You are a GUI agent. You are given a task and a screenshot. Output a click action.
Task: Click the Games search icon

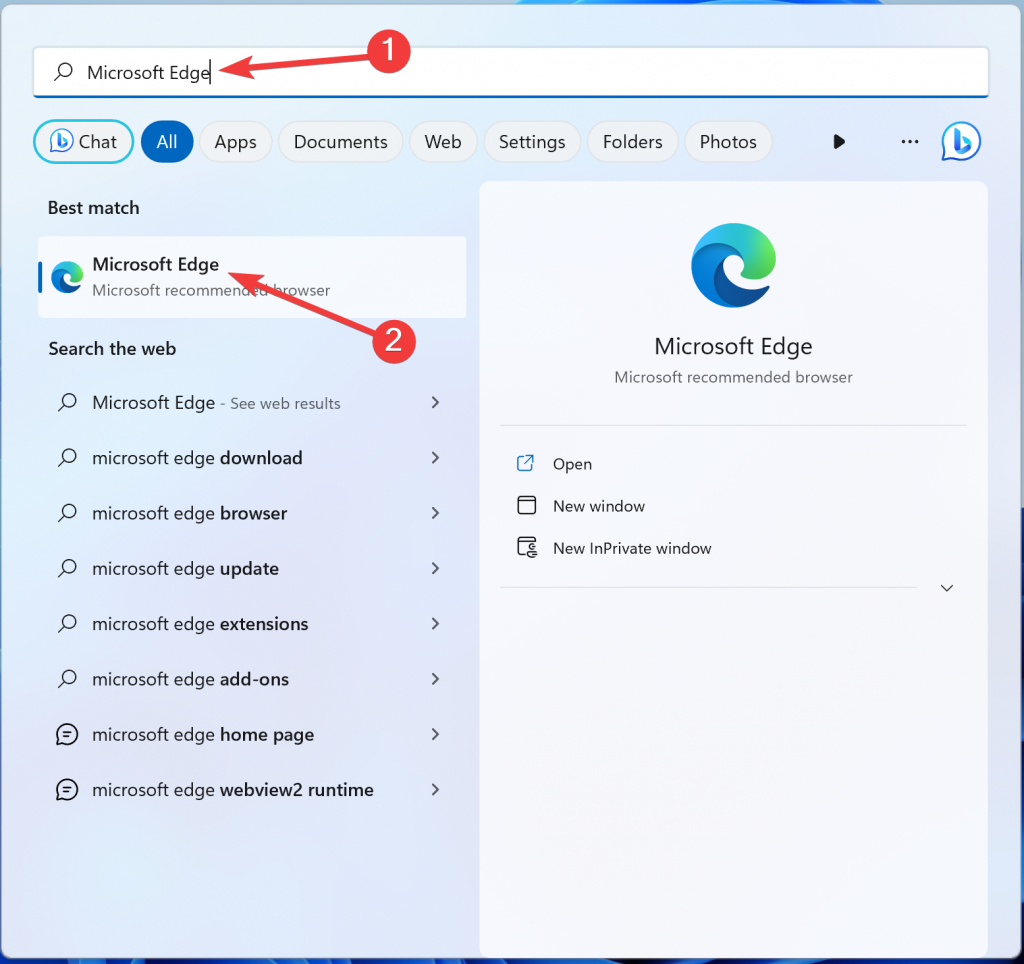(839, 141)
